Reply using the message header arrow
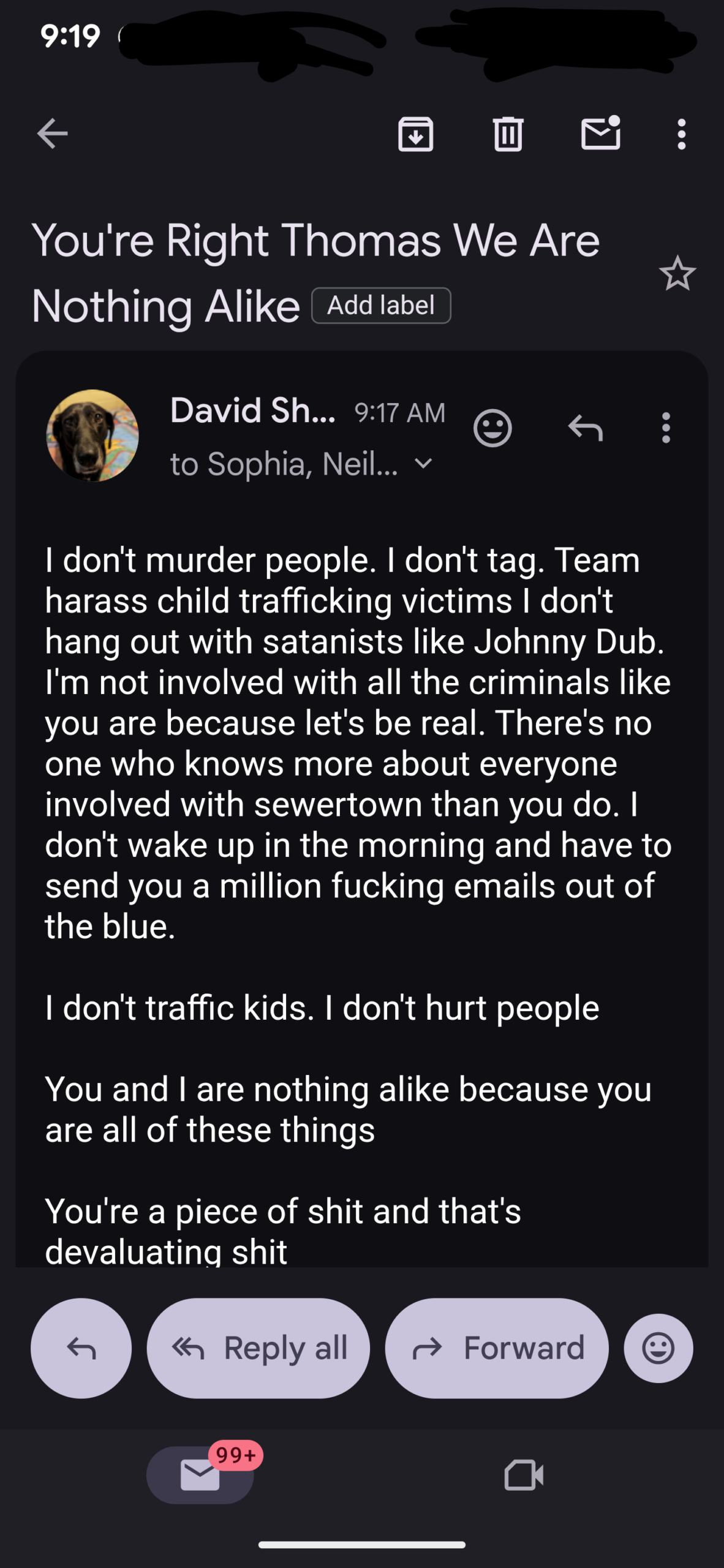The image size is (724, 1568). [586, 428]
